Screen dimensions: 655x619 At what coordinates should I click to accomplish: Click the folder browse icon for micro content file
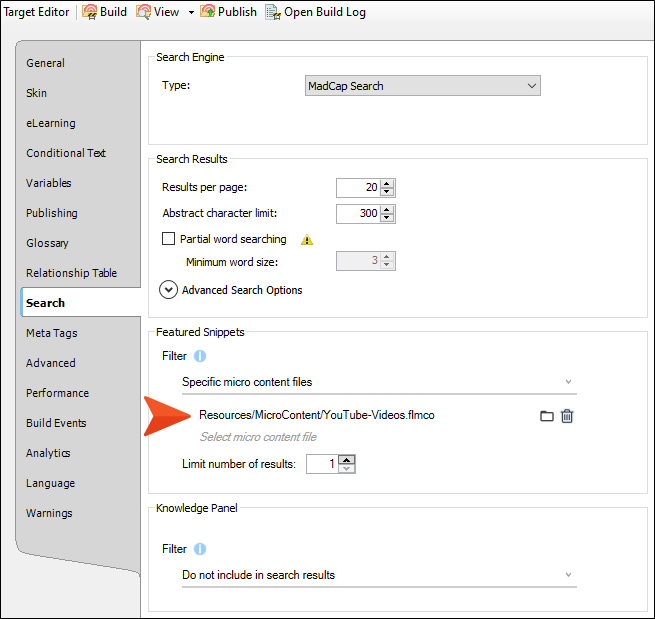pyautogui.click(x=547, y=416)
